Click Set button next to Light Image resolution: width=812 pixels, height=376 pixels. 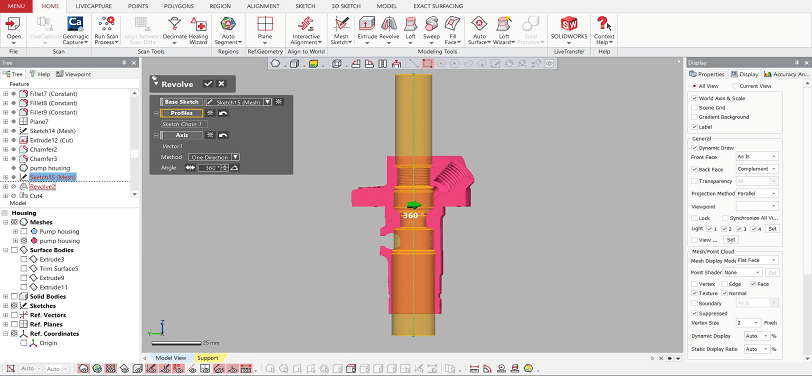772,228
